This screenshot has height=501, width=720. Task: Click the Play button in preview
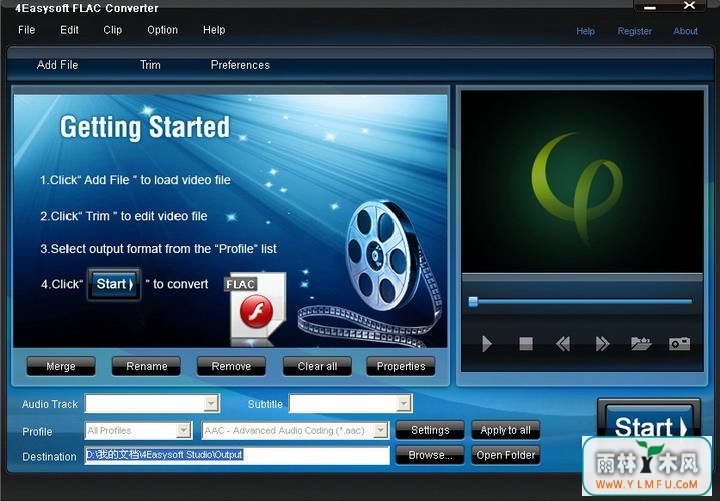point(487,343)
